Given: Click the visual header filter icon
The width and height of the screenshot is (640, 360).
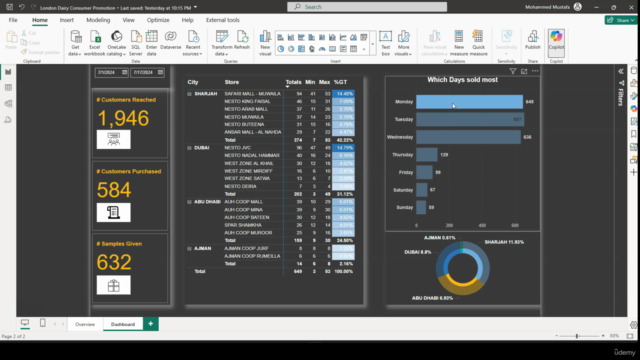Looking at the screenshot, I should (513, 71).
